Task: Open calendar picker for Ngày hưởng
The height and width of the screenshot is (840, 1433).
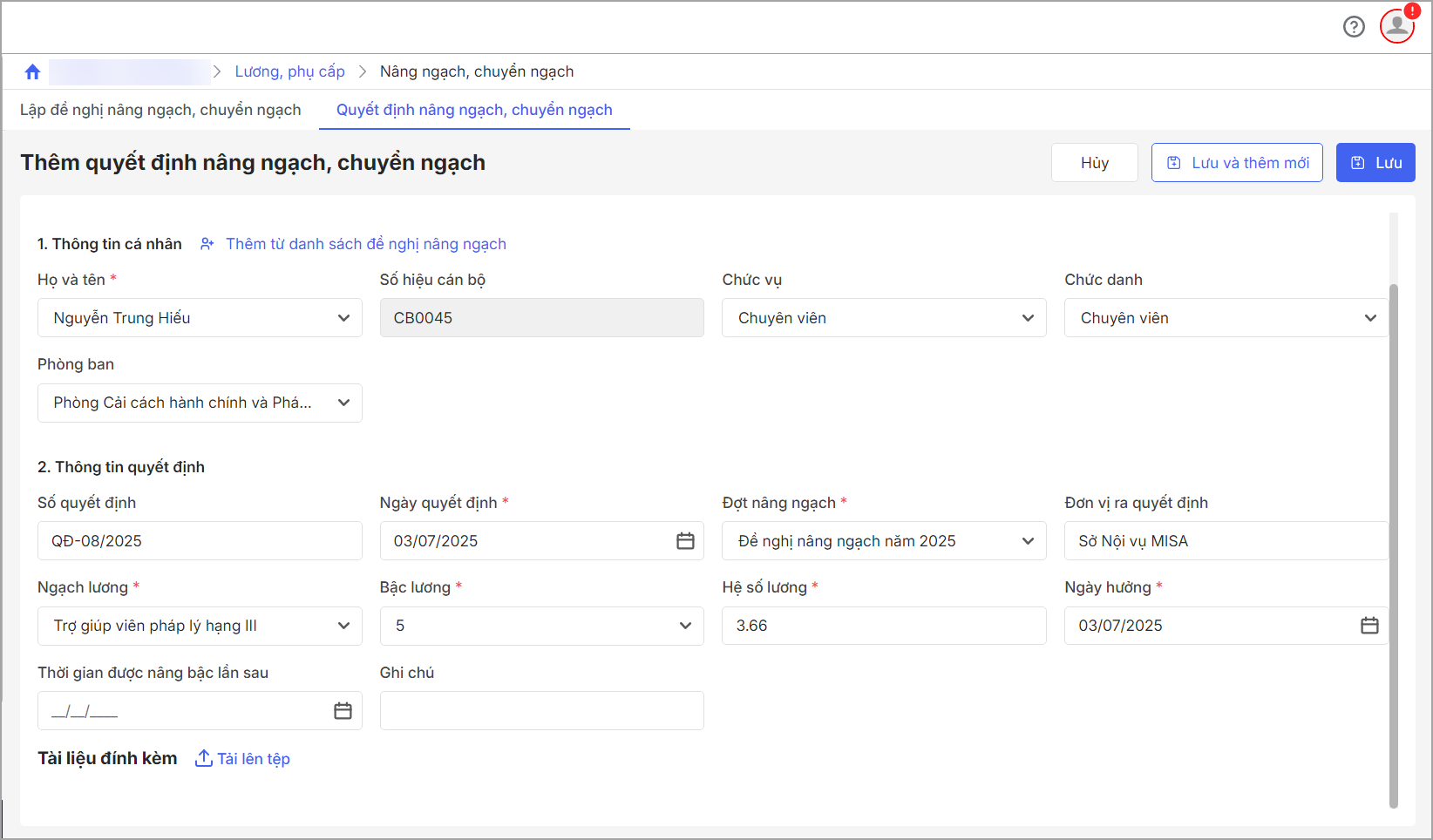Action: (x=1369, y=626)
